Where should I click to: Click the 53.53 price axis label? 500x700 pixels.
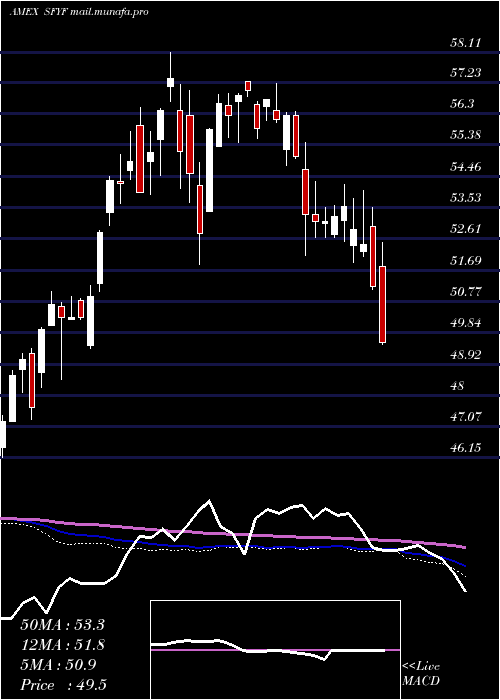[465, 198]
